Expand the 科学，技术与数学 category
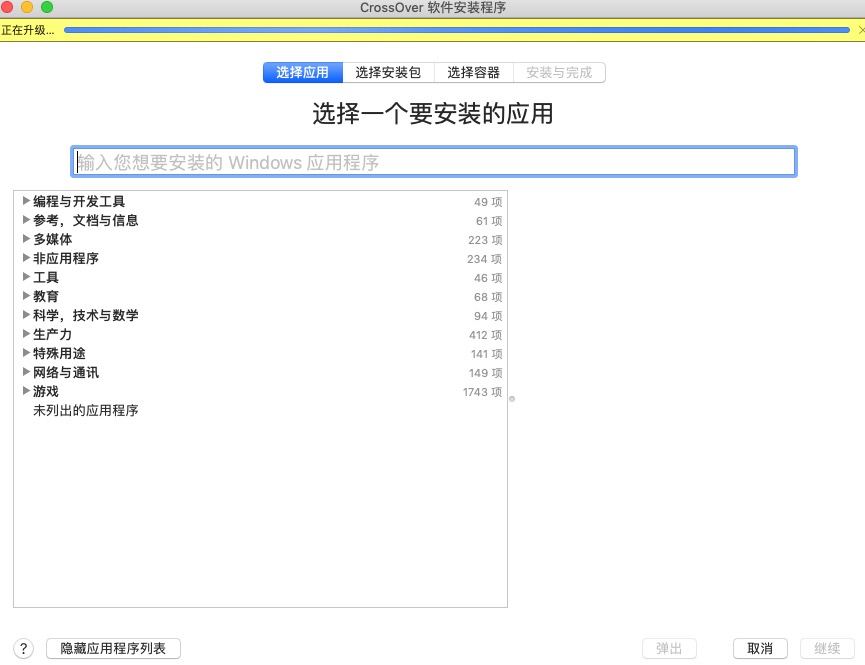 click(26, 315)
